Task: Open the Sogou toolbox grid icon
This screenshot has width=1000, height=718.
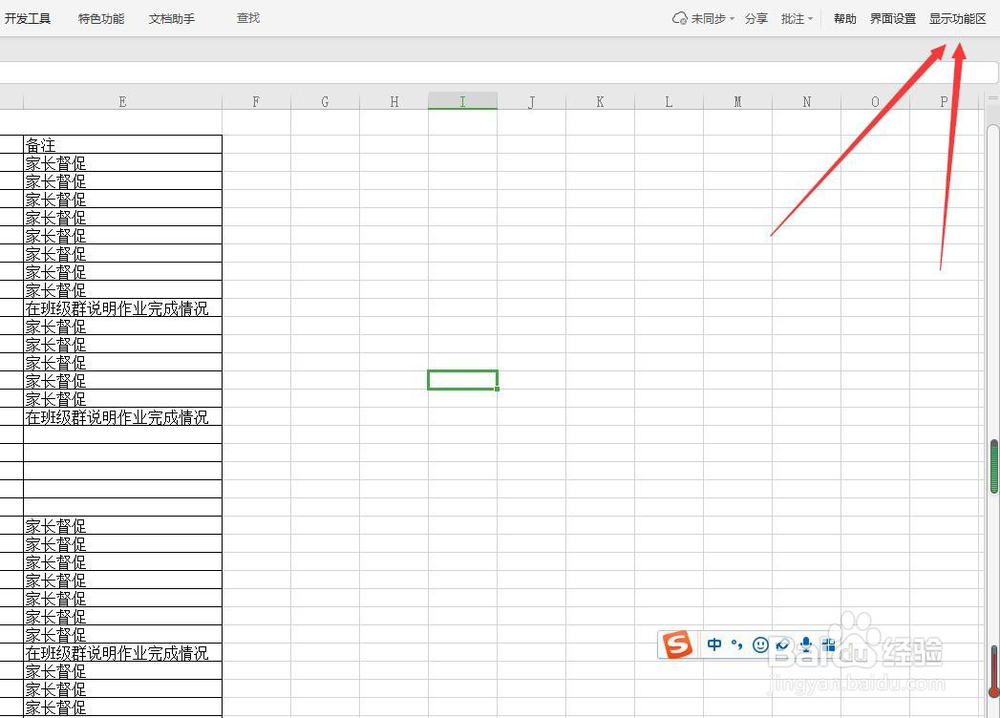Action: coord(830,644)
